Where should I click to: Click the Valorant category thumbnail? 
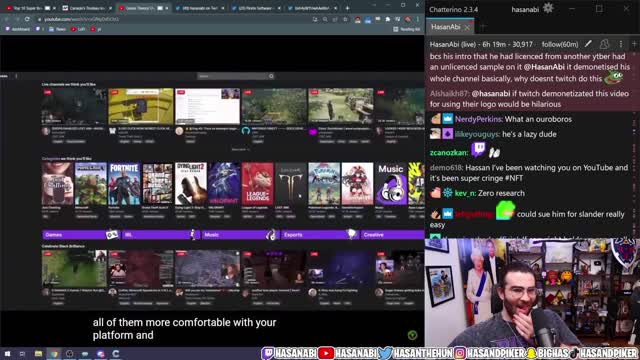224,183
